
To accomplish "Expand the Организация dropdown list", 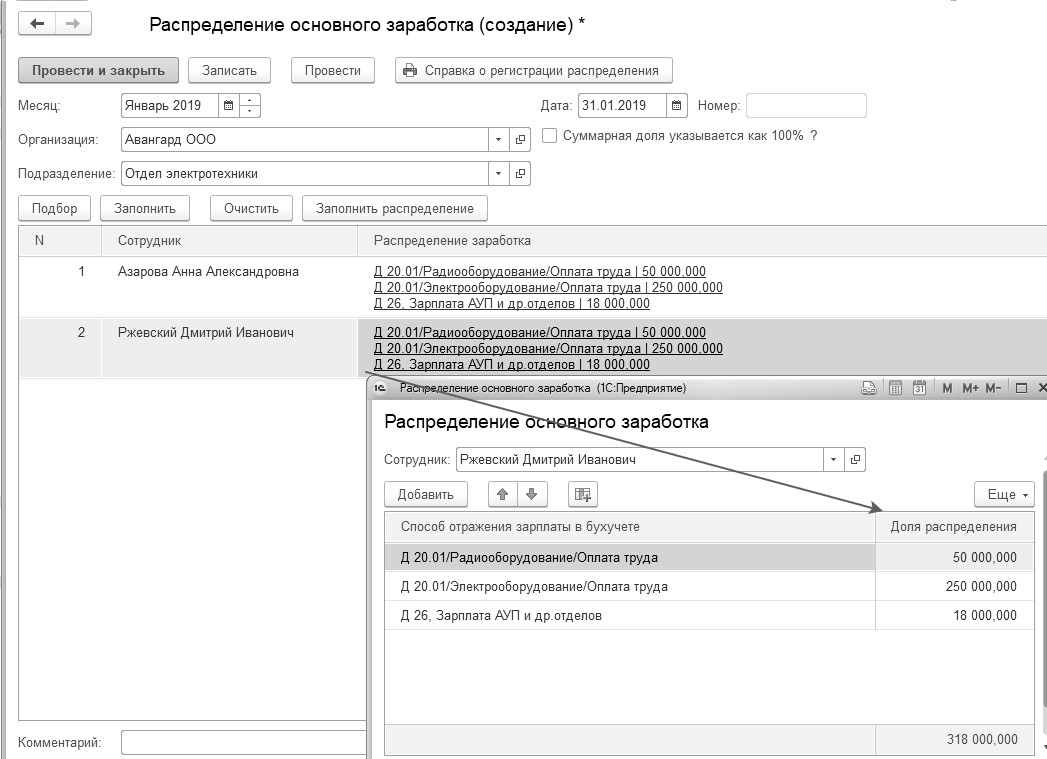I will coord(498,140).
